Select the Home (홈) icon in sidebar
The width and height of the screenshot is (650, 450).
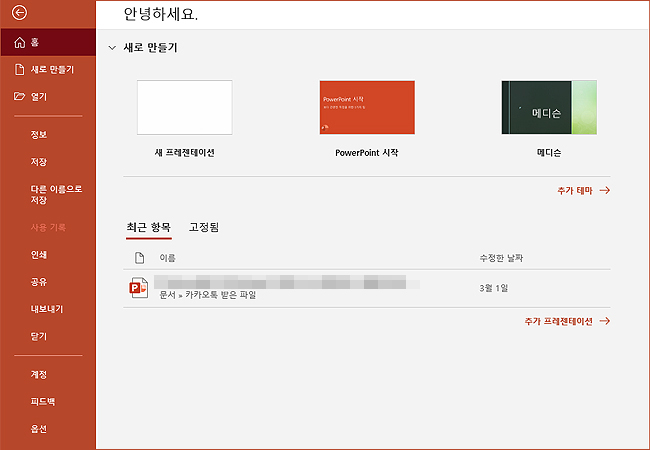tap(19, 42)
